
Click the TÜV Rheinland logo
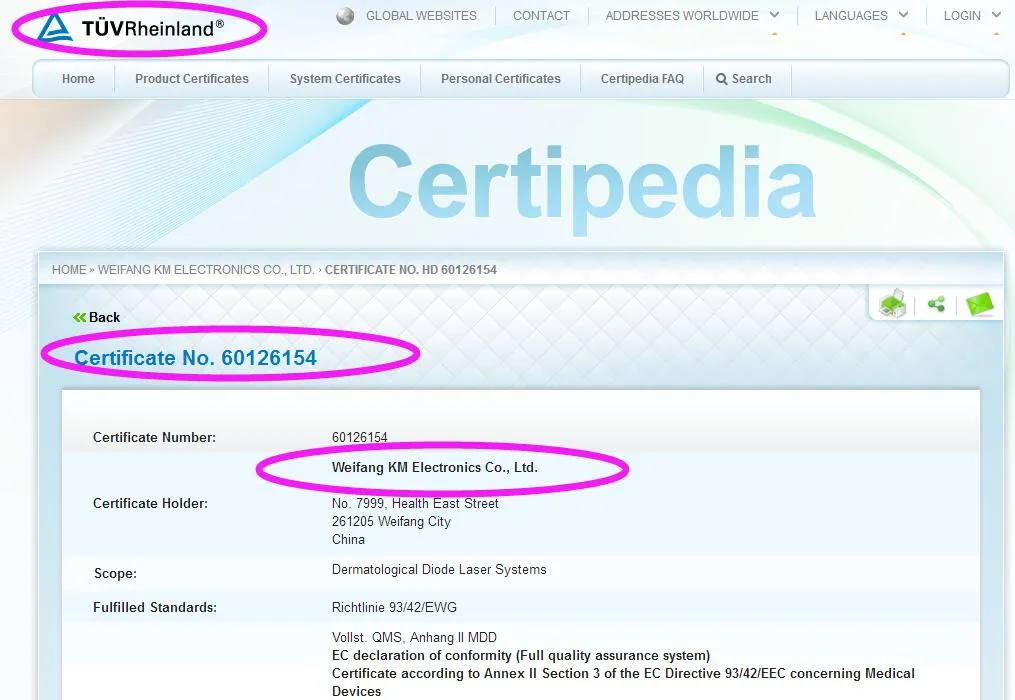coord(130,28)
